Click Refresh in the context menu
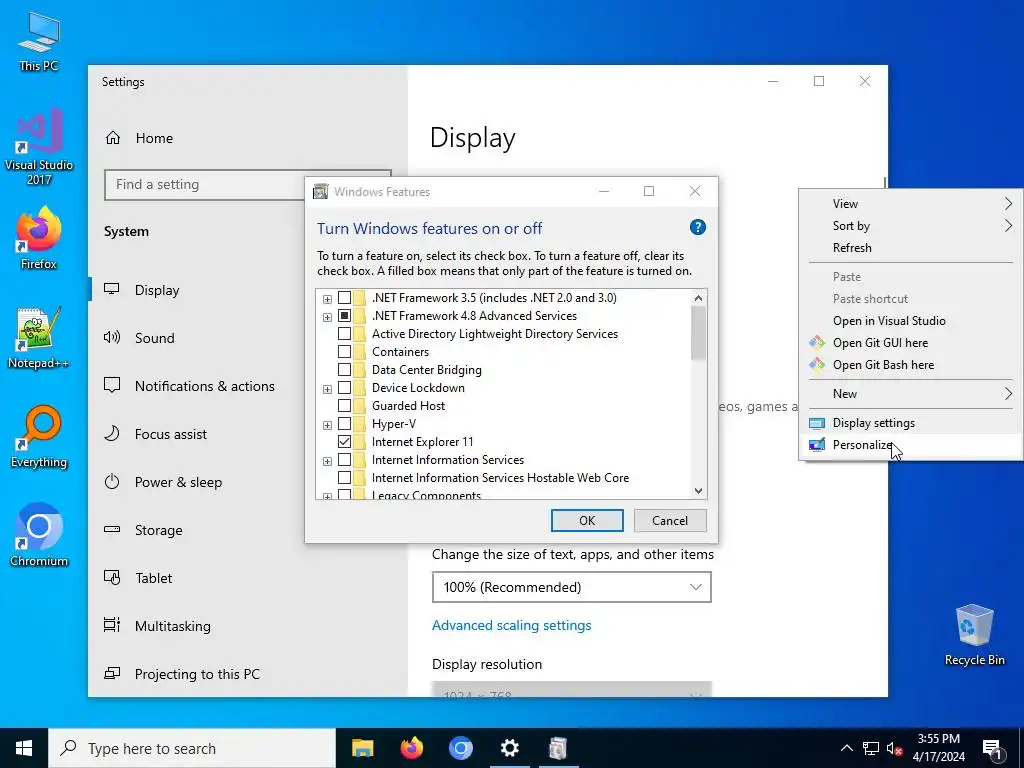Screen dimensions: 1024x768 click(910, 248)
